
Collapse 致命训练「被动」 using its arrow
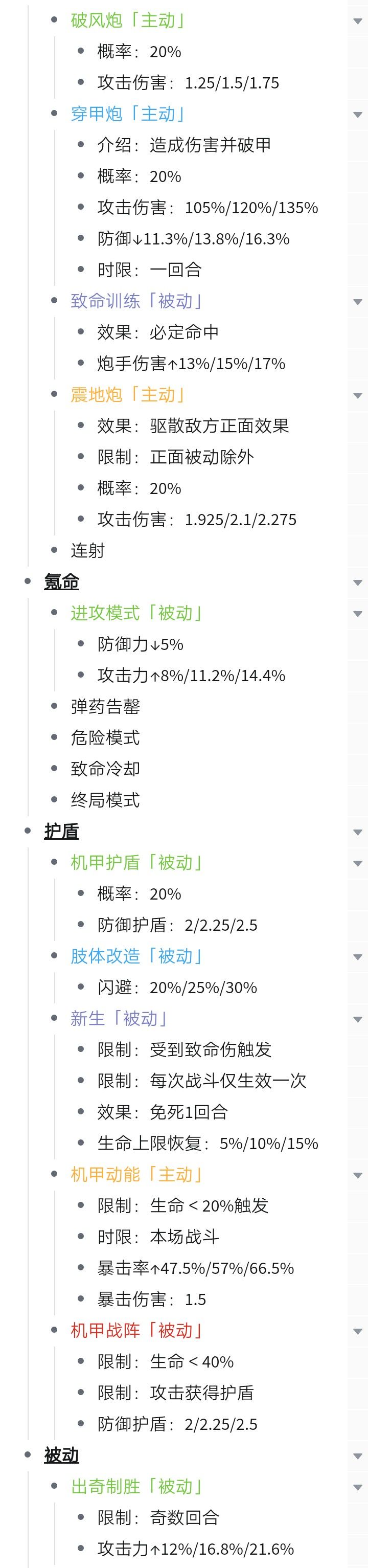click(357, 302)
